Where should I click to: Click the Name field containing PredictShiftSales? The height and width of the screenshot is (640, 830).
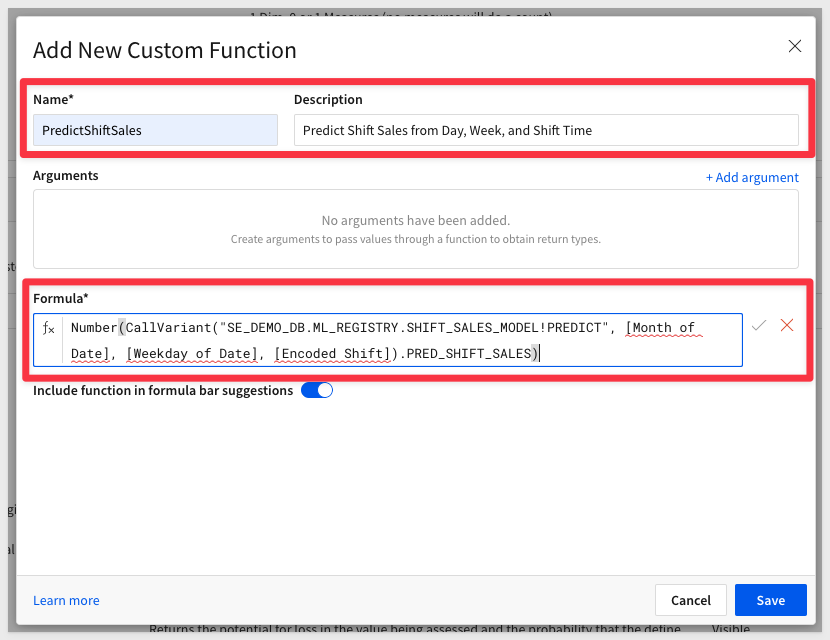click(x=155, y=130)
